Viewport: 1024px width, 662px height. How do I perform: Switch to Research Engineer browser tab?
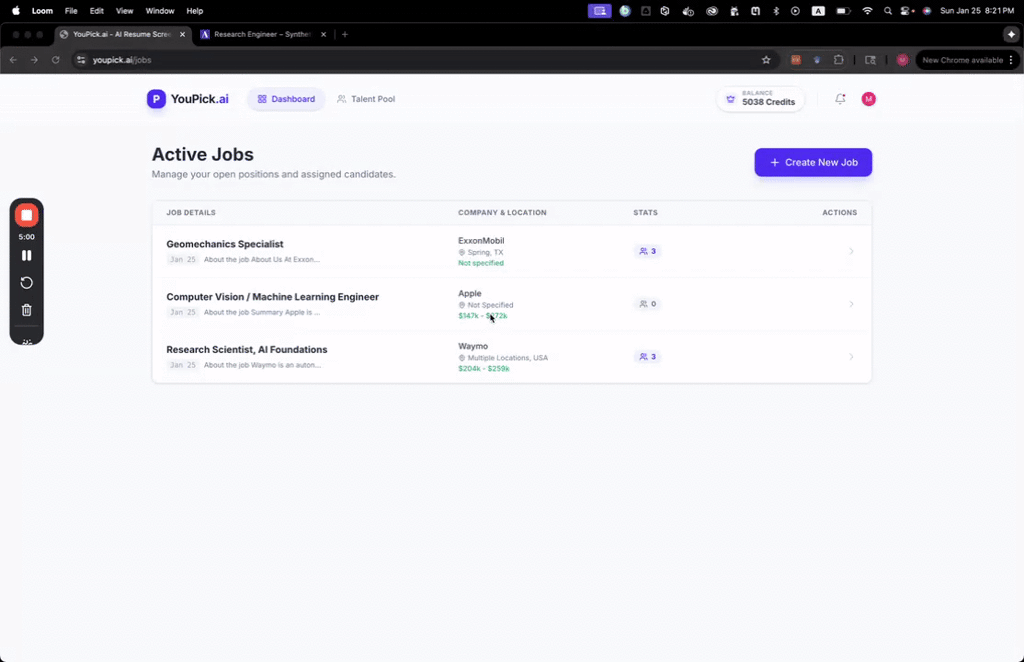point(262,35)
